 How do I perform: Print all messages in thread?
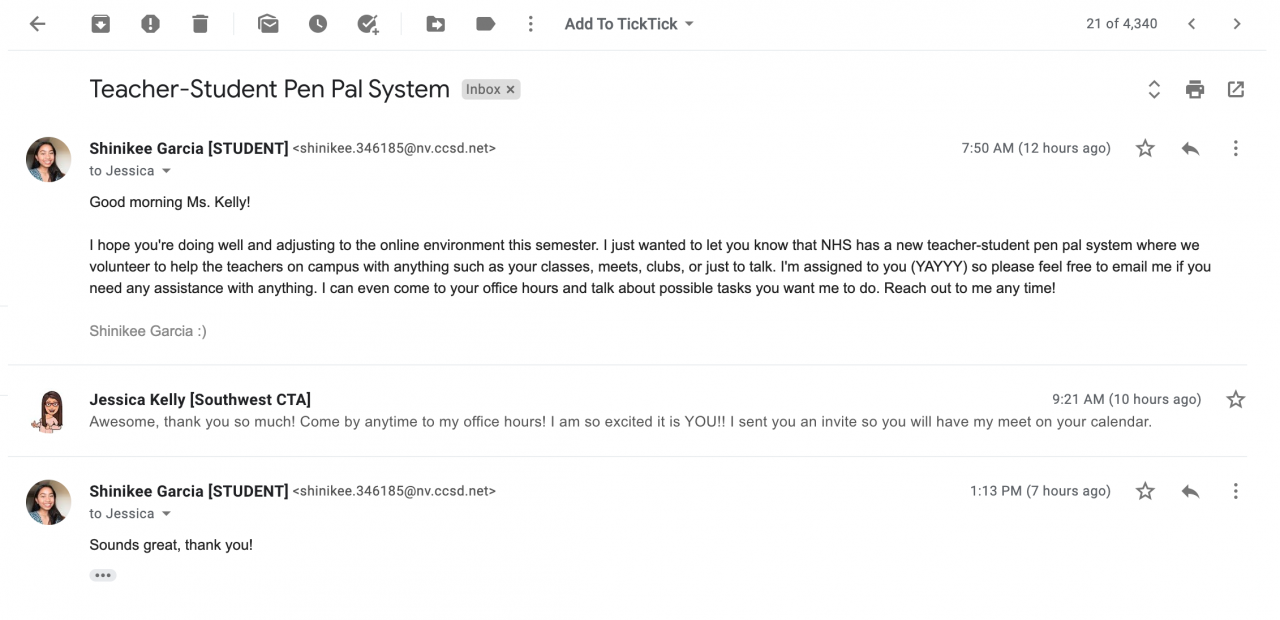click(x=1195, y=90)
